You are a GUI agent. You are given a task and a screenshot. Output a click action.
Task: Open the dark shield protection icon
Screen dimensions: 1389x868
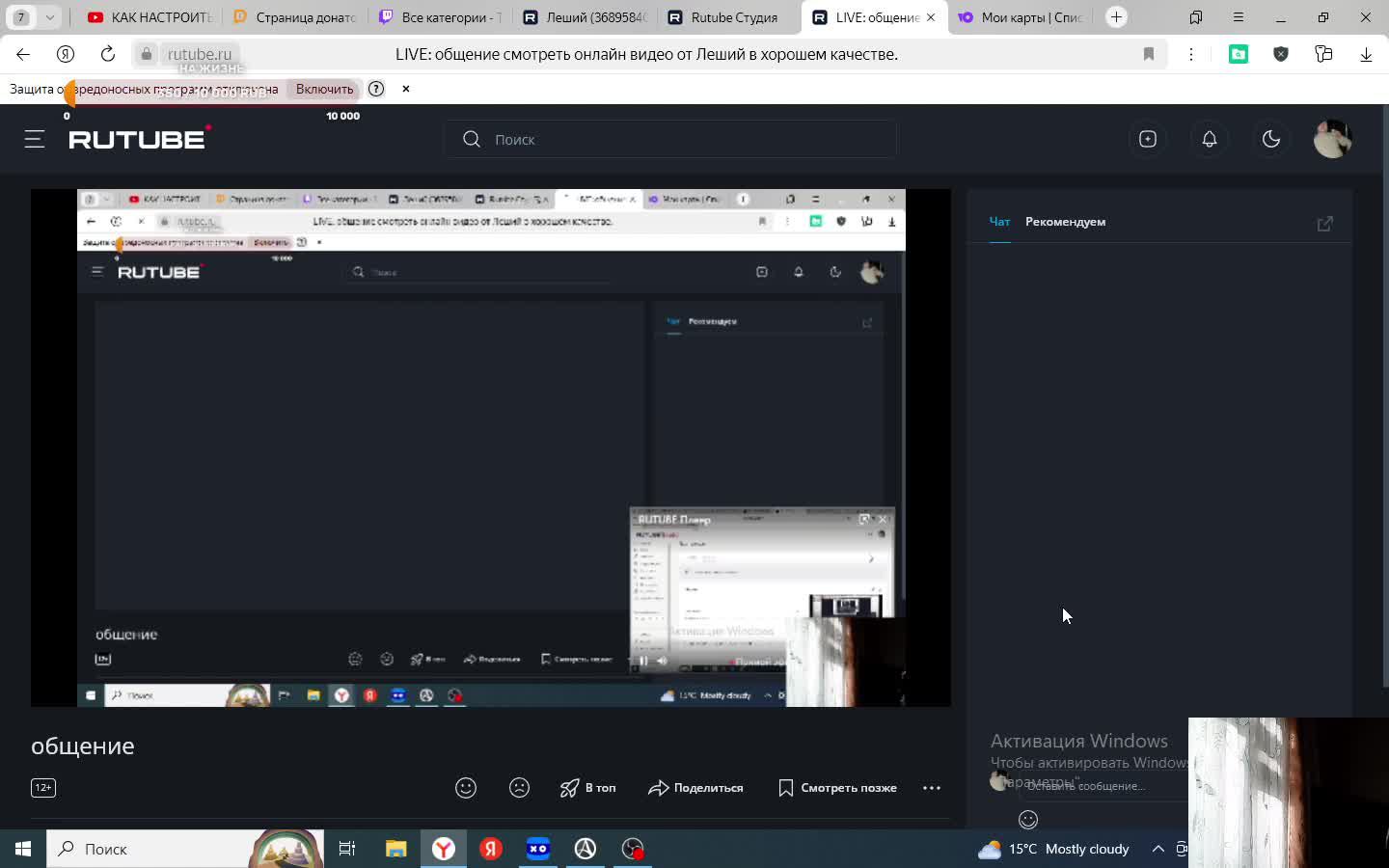tap(1281, 54)
